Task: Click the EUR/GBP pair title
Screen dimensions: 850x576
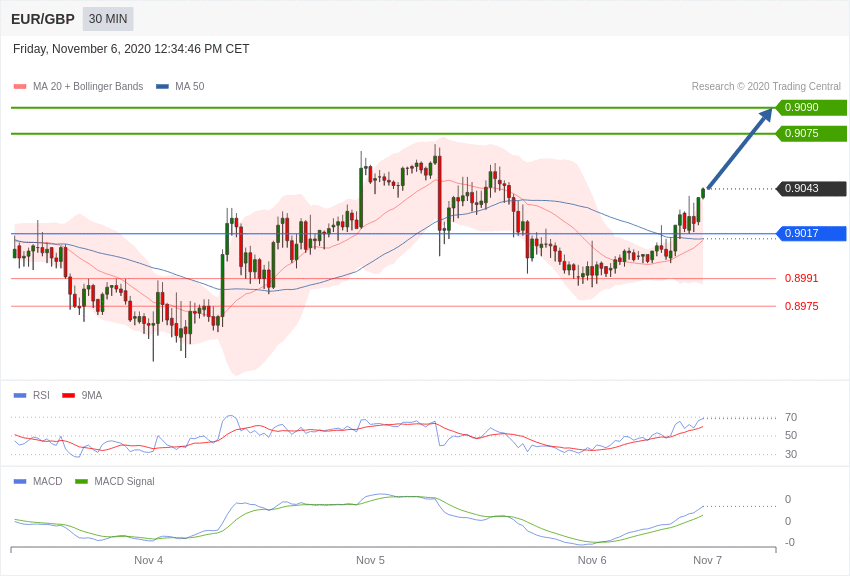Action: (x=43, y=19)
